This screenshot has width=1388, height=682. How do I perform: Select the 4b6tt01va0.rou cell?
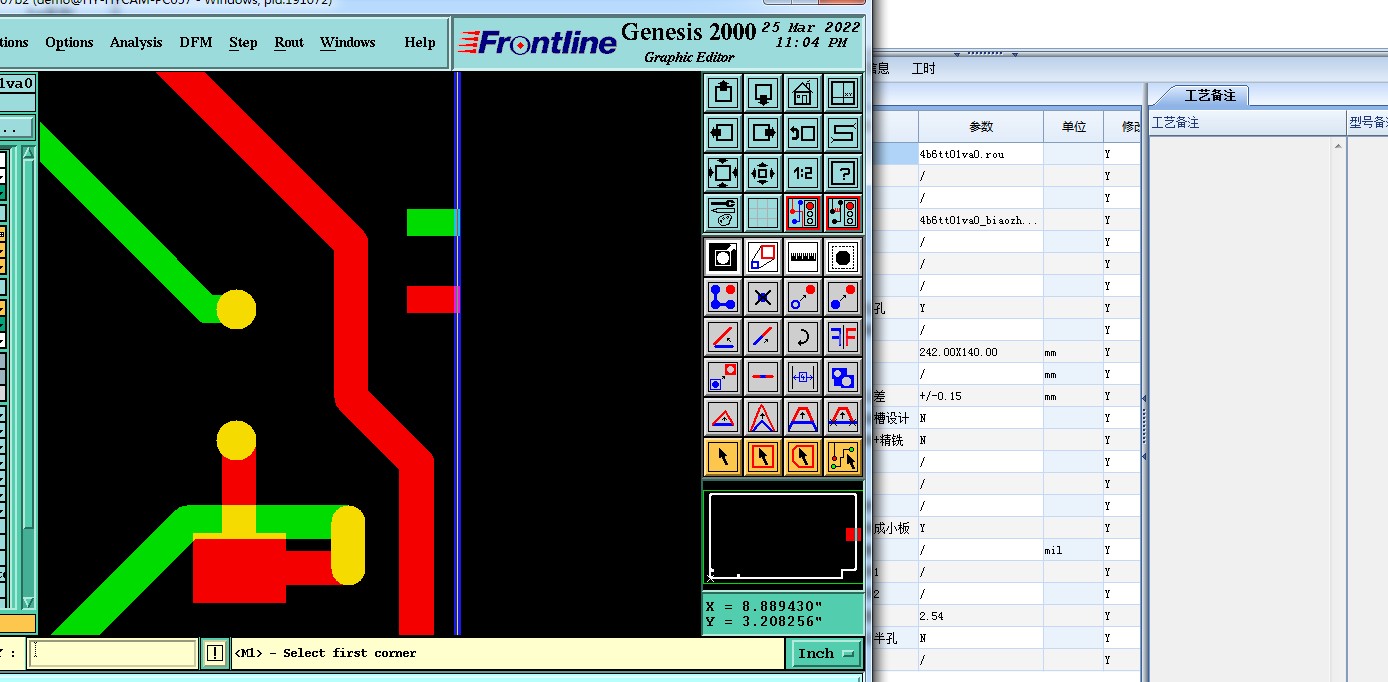pos(981,154)
